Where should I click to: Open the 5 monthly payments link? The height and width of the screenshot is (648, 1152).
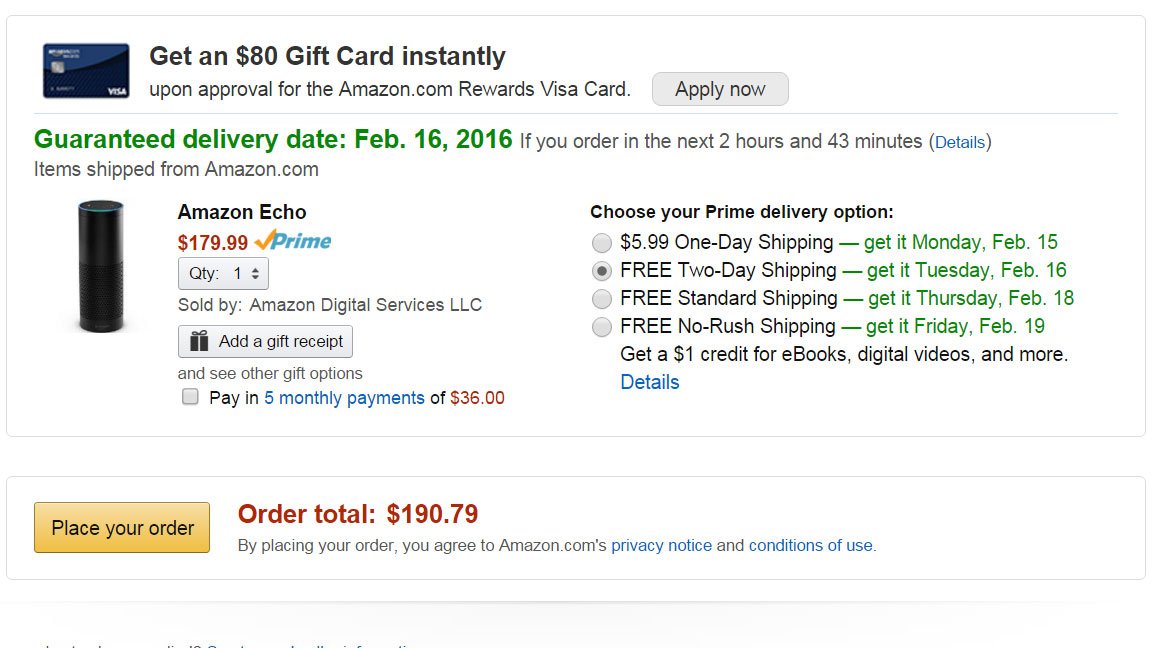pyautogui.click(x=344, y=398)
